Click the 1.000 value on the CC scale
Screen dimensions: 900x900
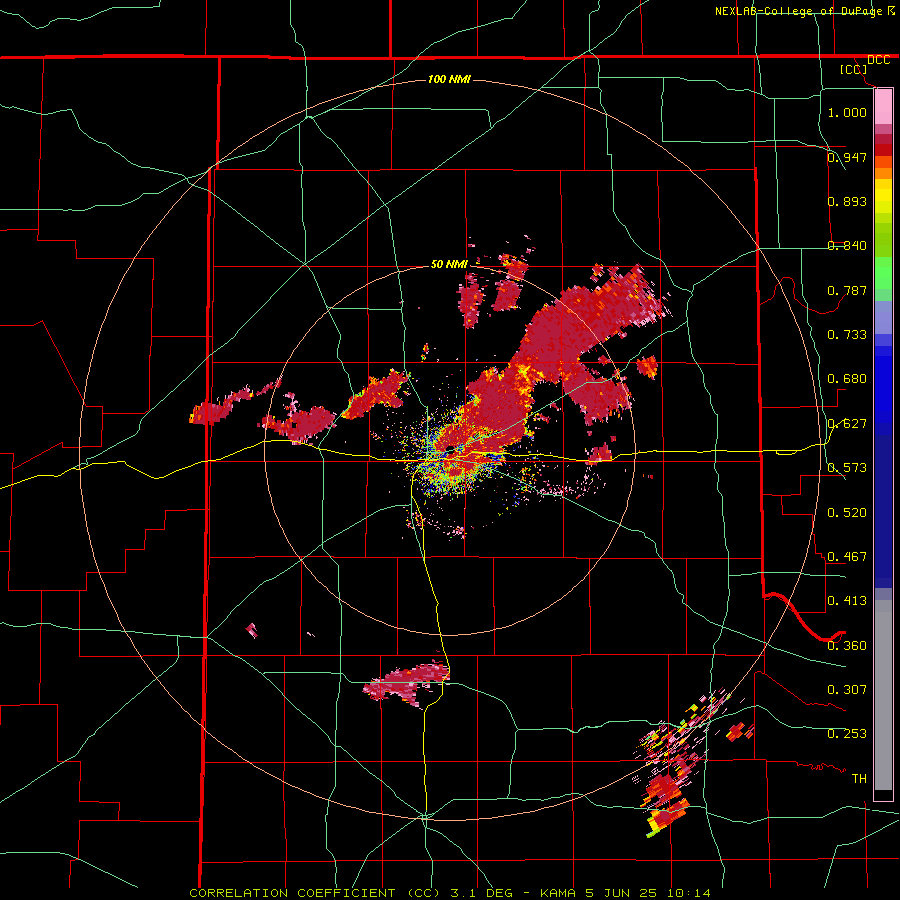(x=847, y=112)
